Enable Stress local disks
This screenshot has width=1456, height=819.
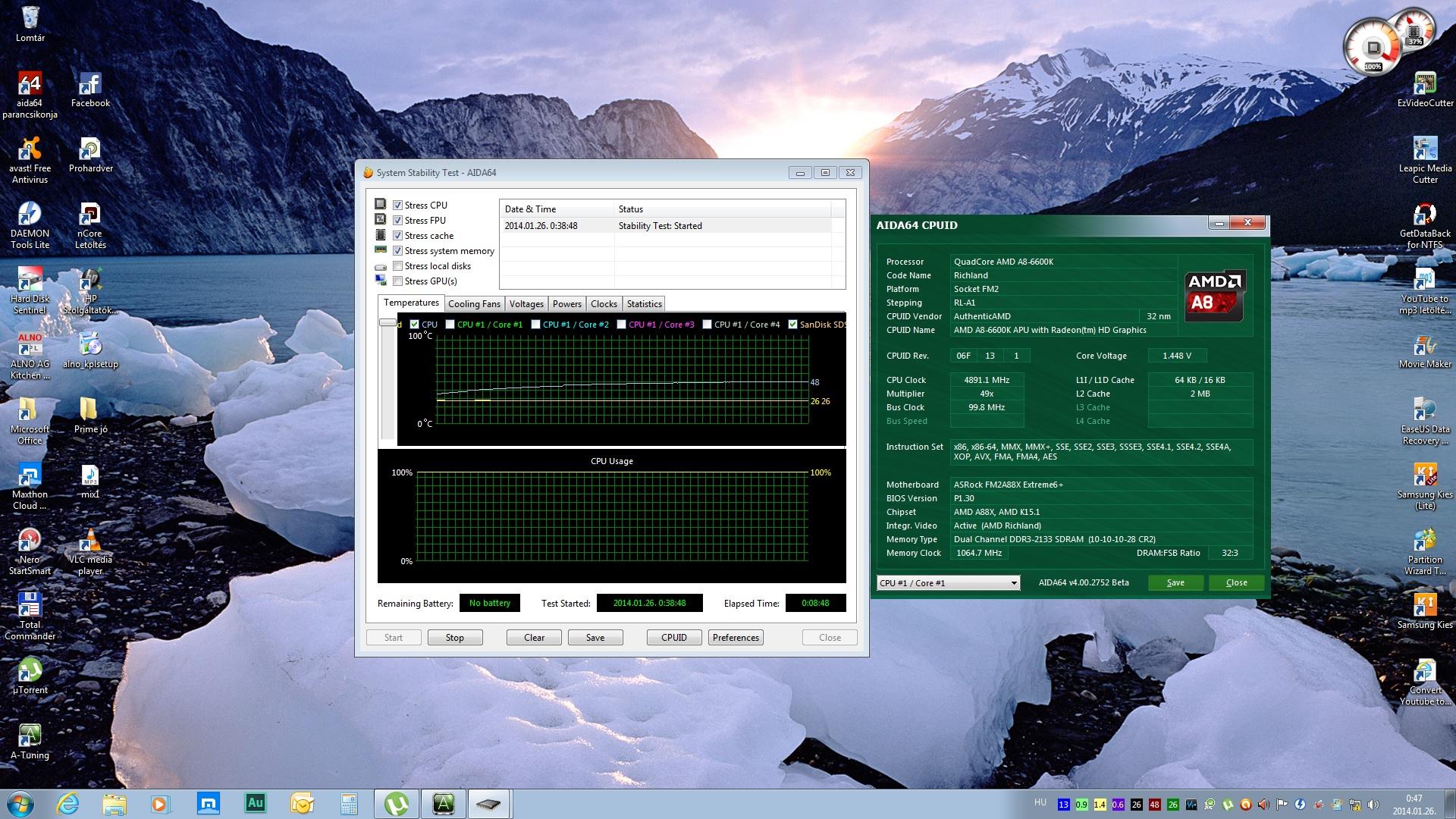(x=397, y=265)
